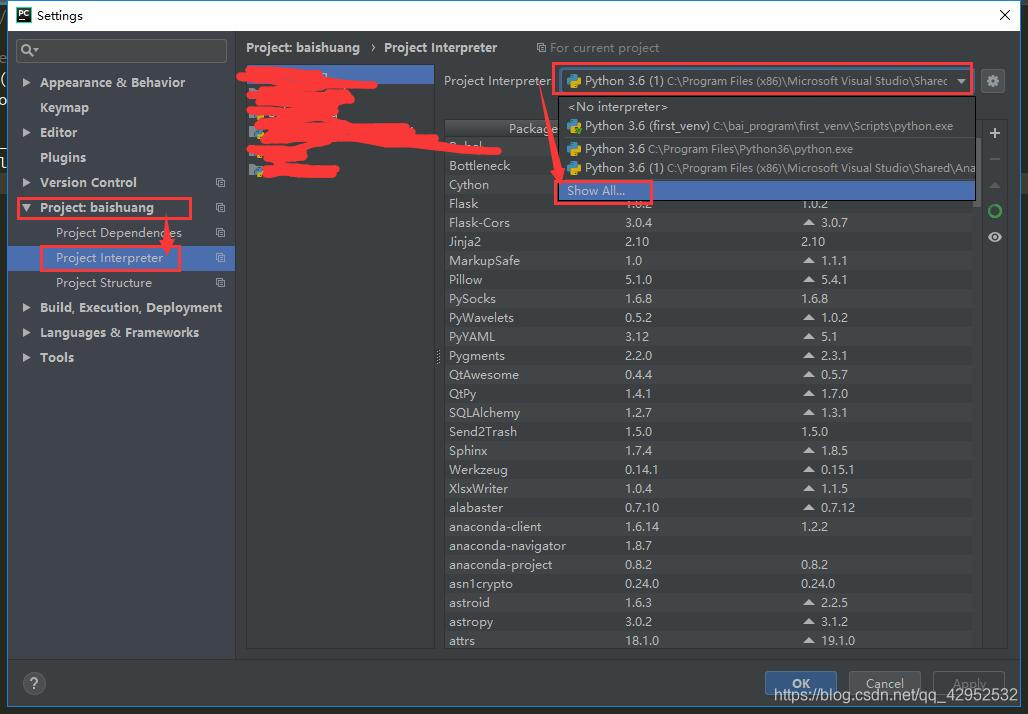Select the Flask package row
Image resolution: width=1028 pixels, height=714 pixels.
click(x=708, y=204)
